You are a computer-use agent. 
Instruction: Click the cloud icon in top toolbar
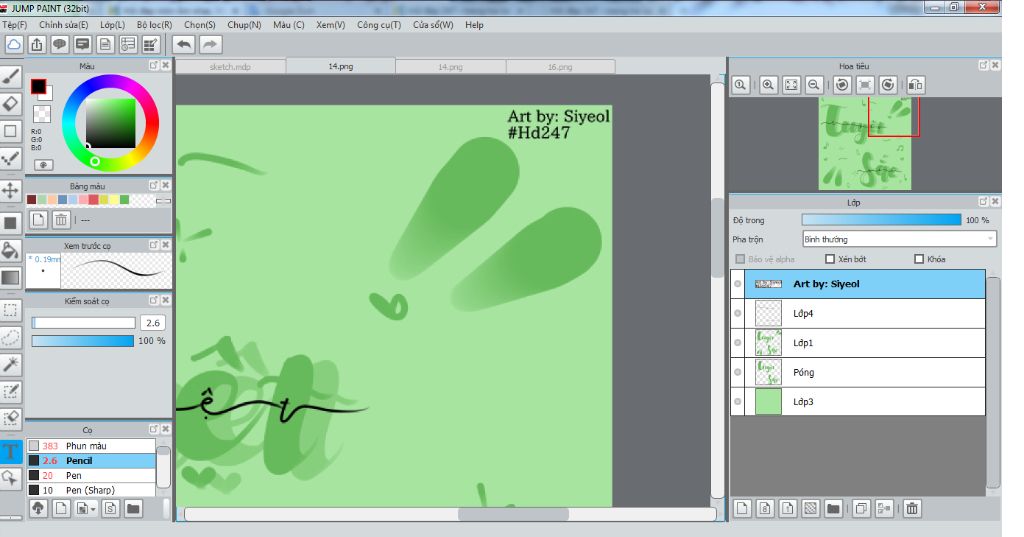(x=14, y=44)
